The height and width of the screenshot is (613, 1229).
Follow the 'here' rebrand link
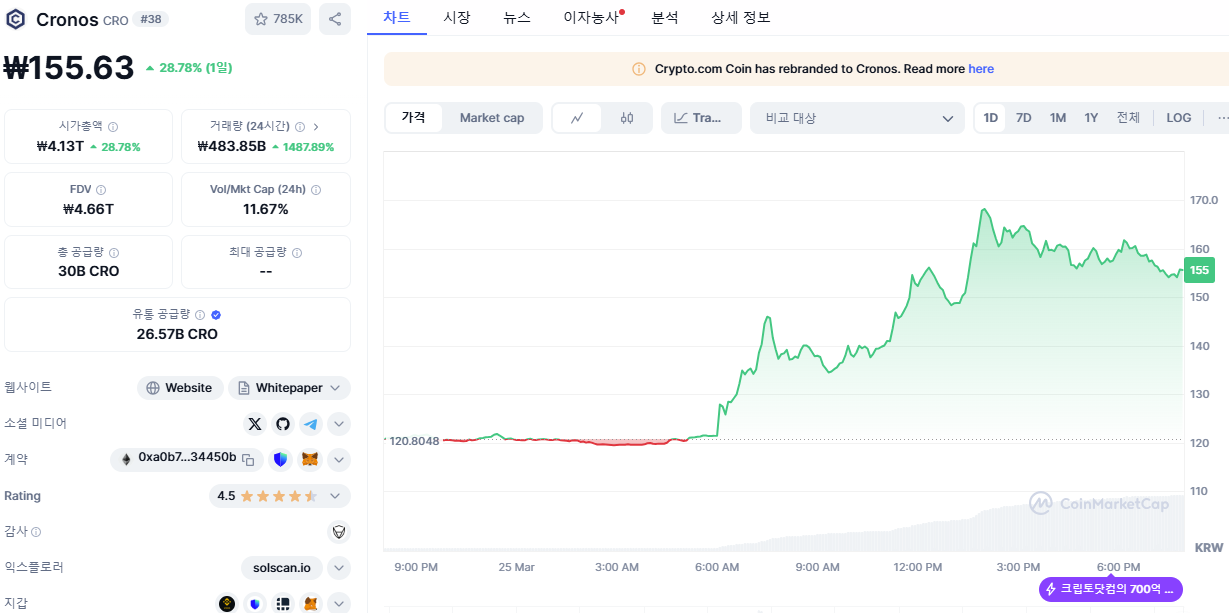click(981, 69)
